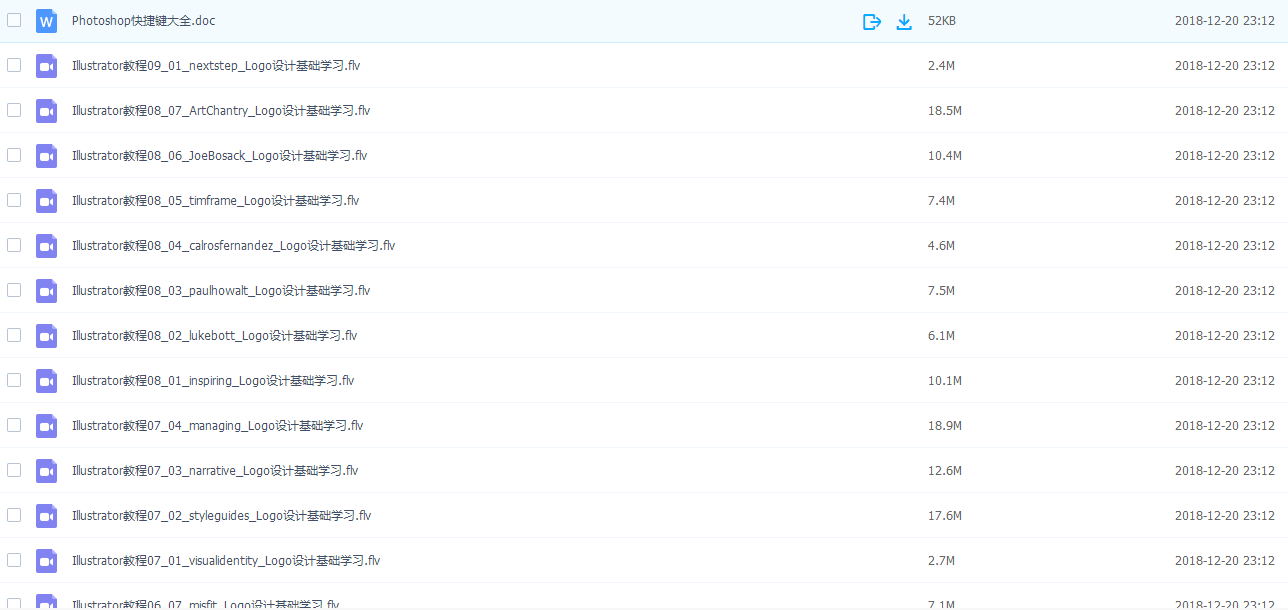Click the 6.1M size value
This screenshot has width=1288, height=610.
click(941, 336)
